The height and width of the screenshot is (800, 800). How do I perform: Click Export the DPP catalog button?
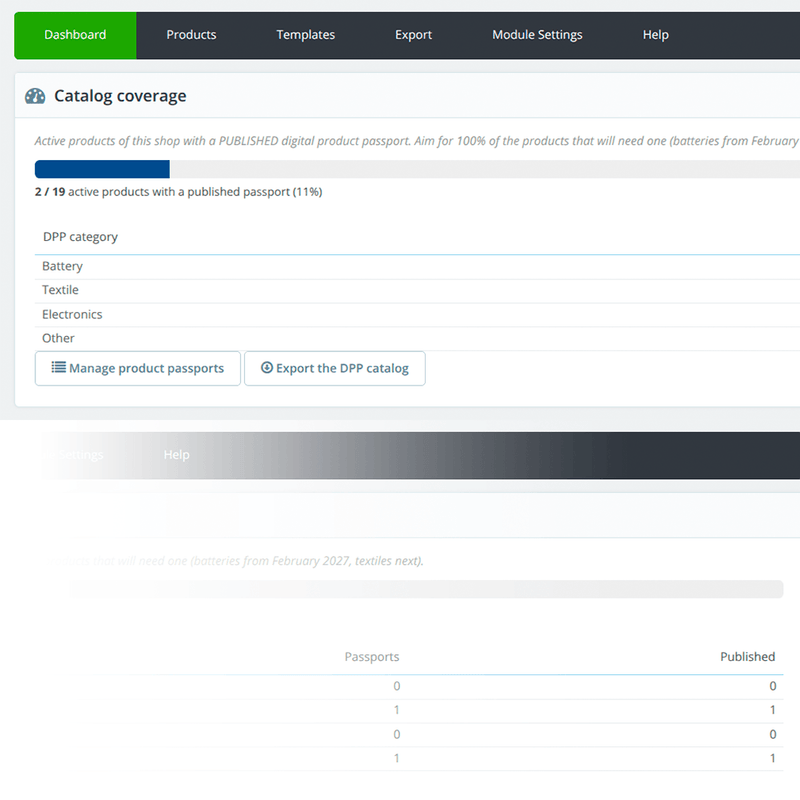(335, 368)
